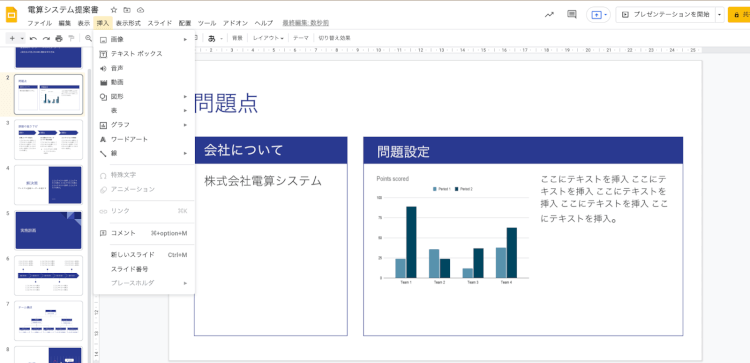Click the Google Slides home logo

coord(11,15)
